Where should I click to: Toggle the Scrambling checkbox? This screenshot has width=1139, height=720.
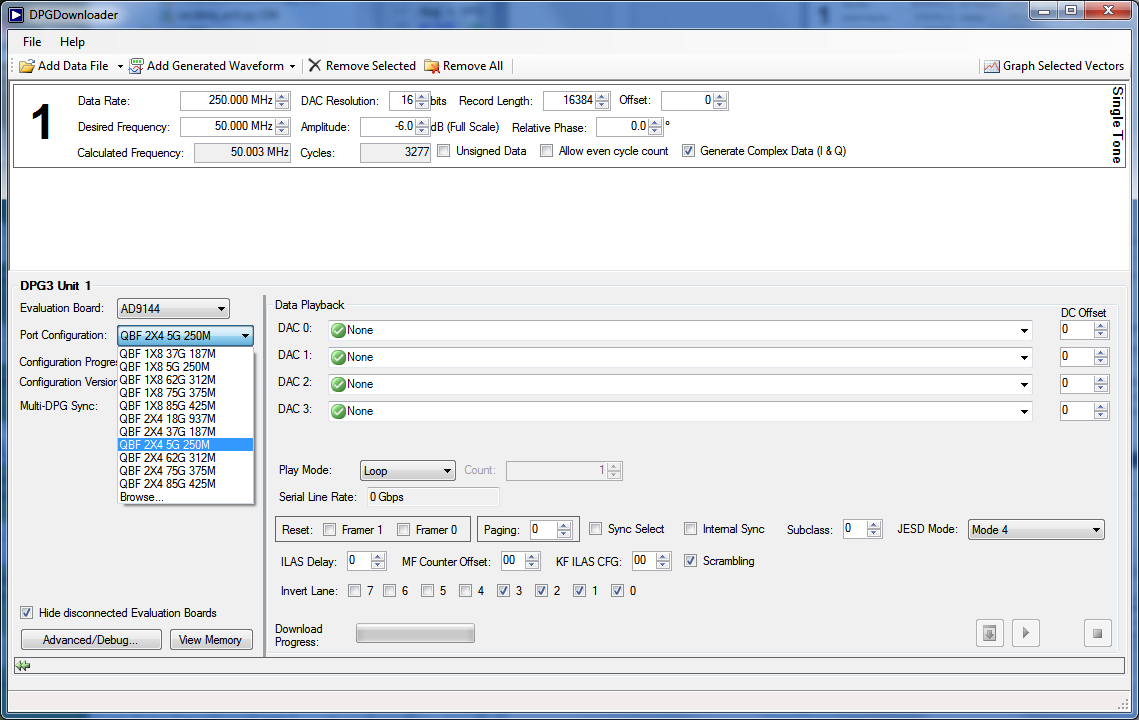[691, 561]
